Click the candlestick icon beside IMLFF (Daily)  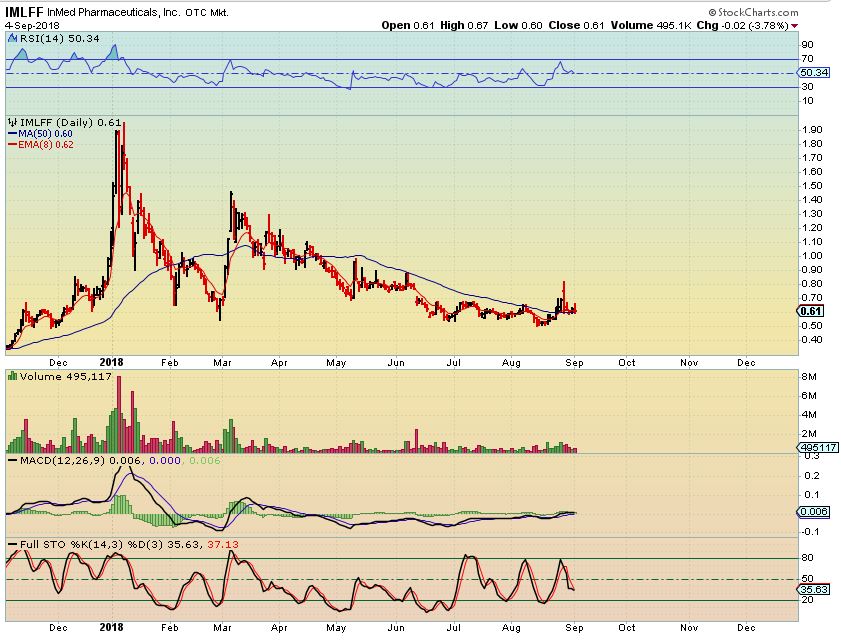click(13, 122)
